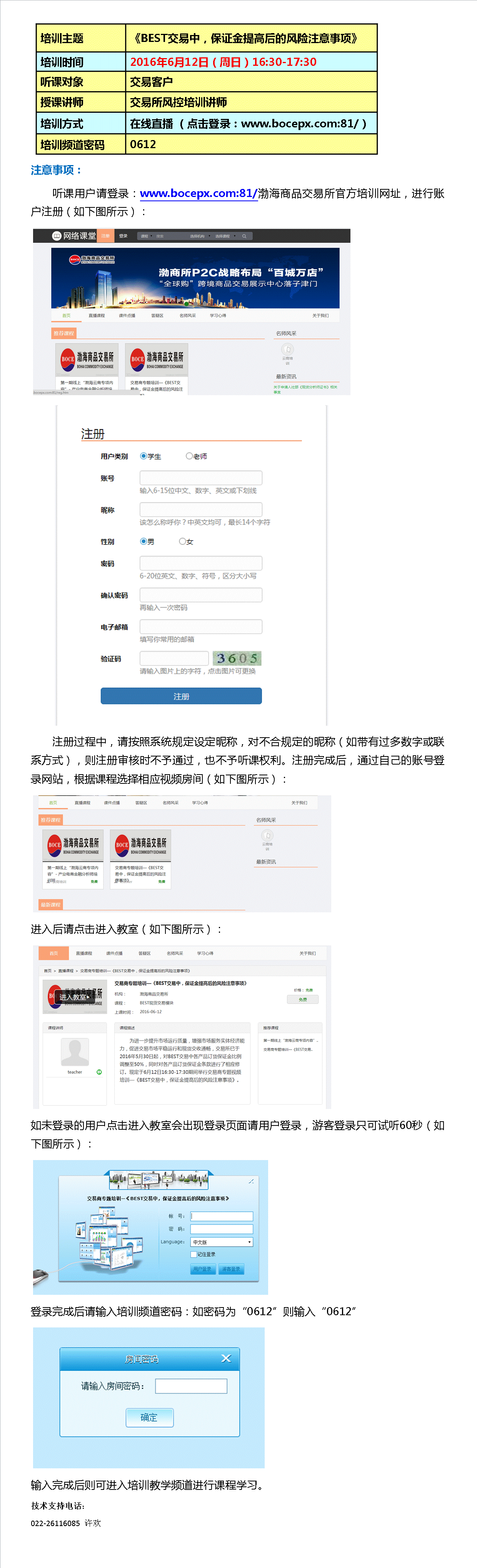Click the 昵称 input field

(x=201, y=509)
